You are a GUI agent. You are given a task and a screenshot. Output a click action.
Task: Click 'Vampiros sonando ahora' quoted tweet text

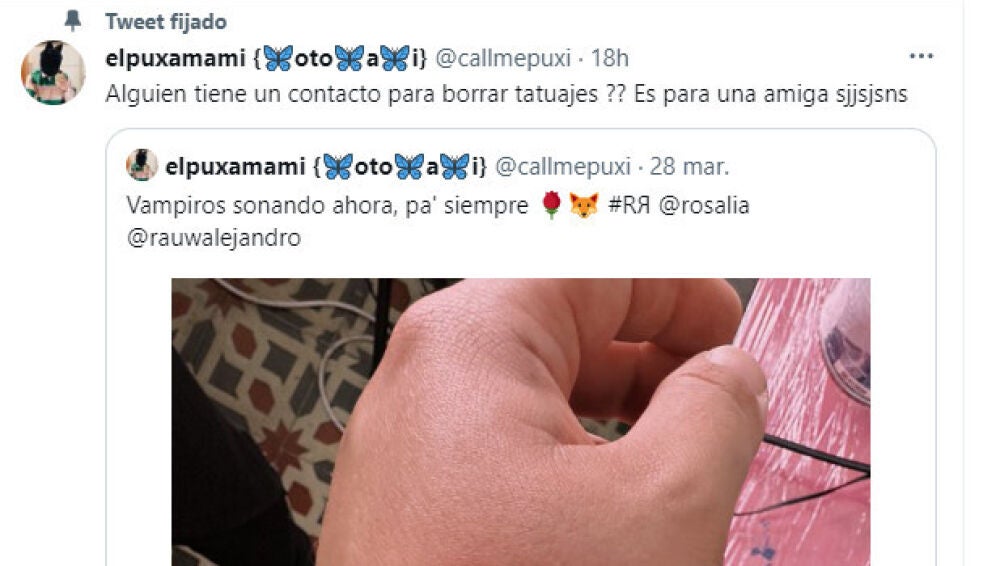pos(327,205)
